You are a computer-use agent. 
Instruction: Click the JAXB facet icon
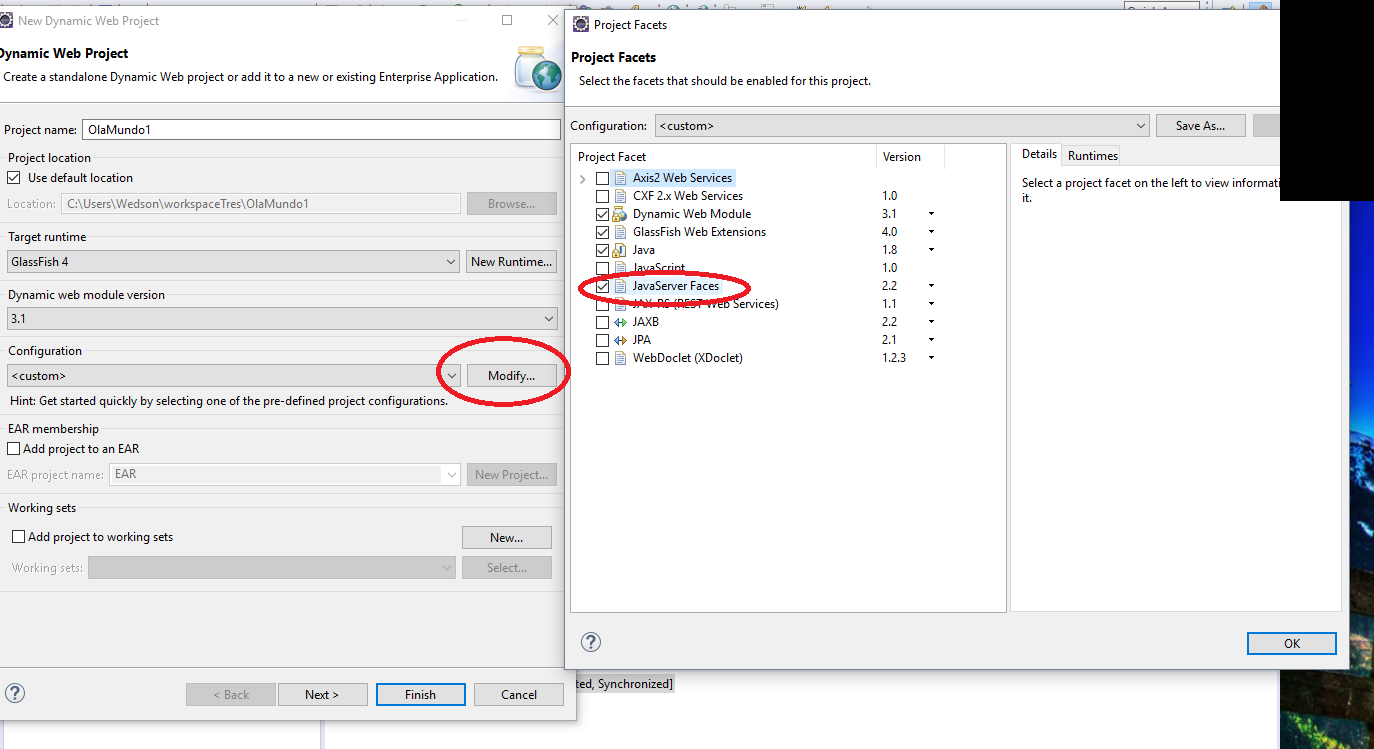[x=620, y=322]
